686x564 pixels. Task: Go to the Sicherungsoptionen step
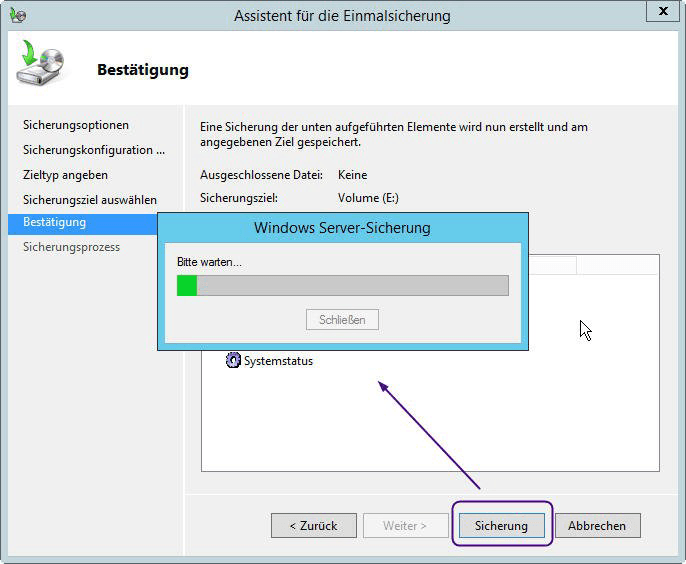click(x=76, y=125)
